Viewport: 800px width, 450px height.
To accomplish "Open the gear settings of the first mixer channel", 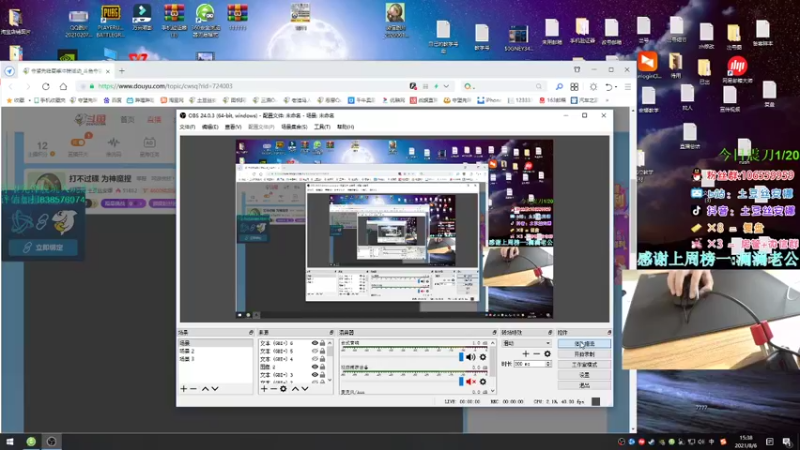I will 483,357.
